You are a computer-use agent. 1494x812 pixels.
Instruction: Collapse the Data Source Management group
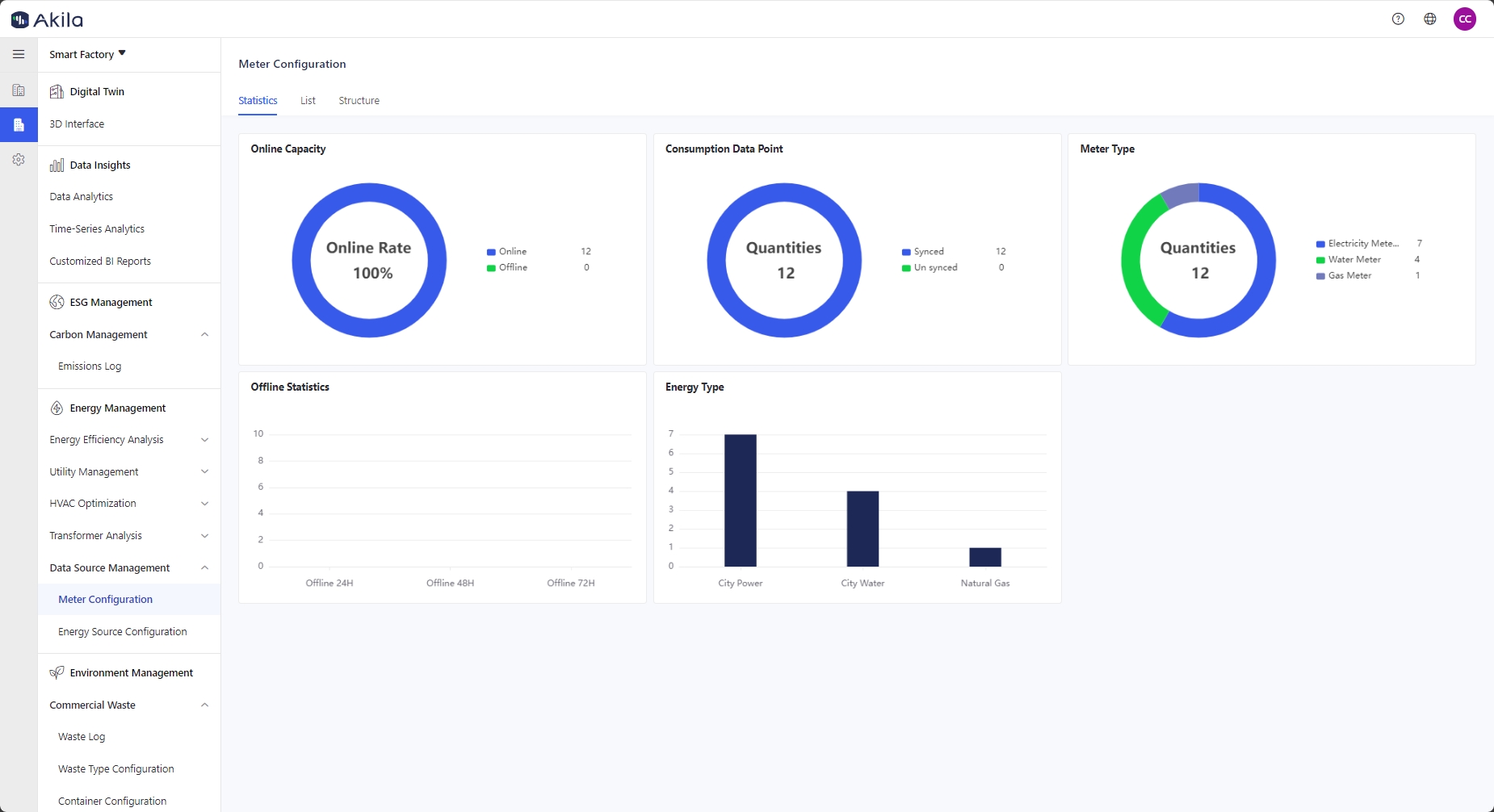(x=204, y=567)
